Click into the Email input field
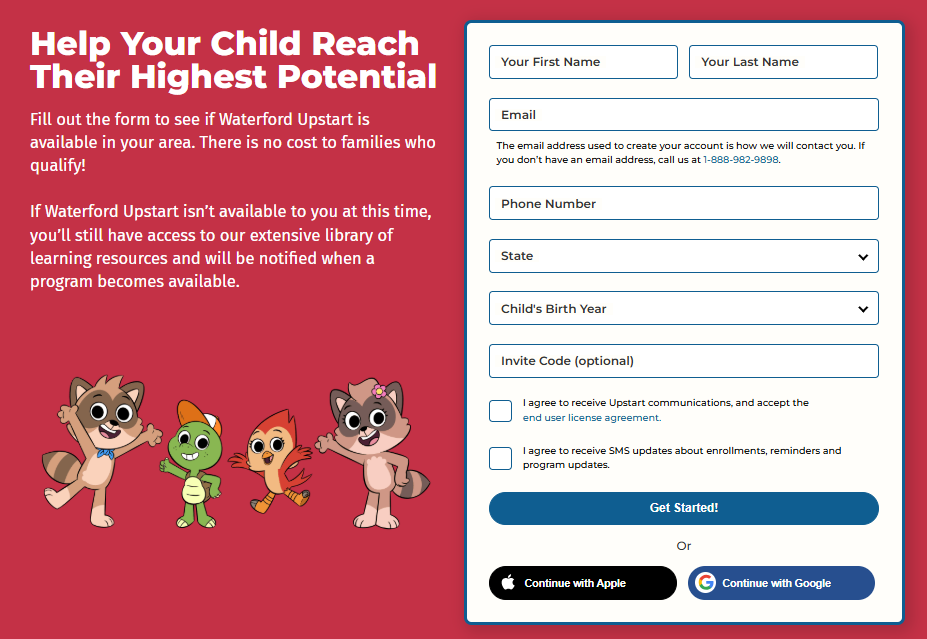This screenshot has width=927, height=639. pyautogui.click(x=683, y=115)
